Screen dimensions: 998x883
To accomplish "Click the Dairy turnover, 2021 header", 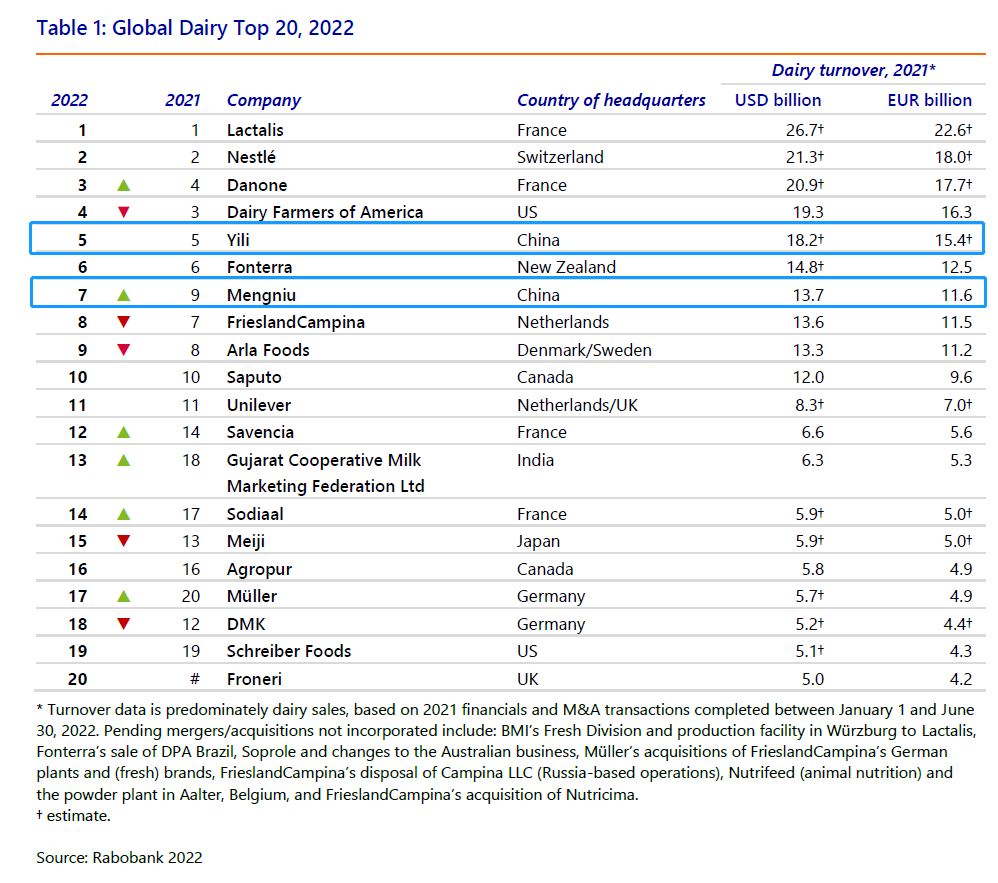I will pyautogui.click(x=854, y=70).
